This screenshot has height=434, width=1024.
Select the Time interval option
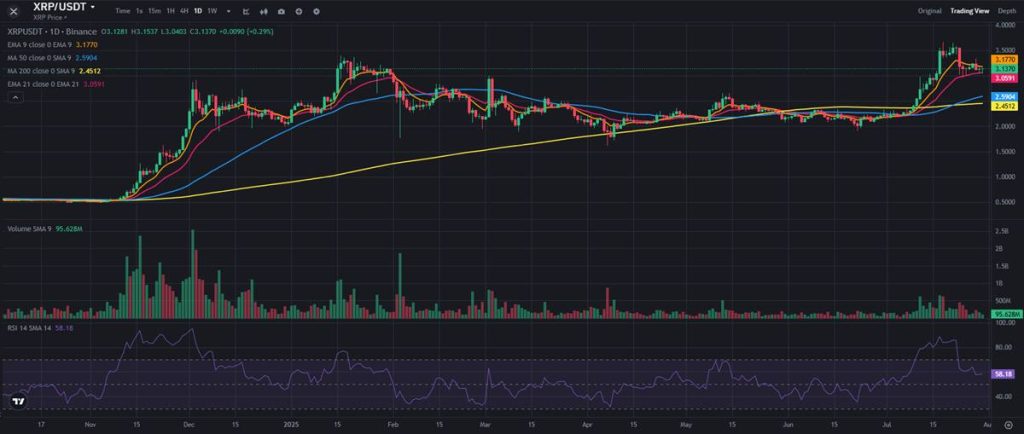pyautogui.click(x=122, y=11)
